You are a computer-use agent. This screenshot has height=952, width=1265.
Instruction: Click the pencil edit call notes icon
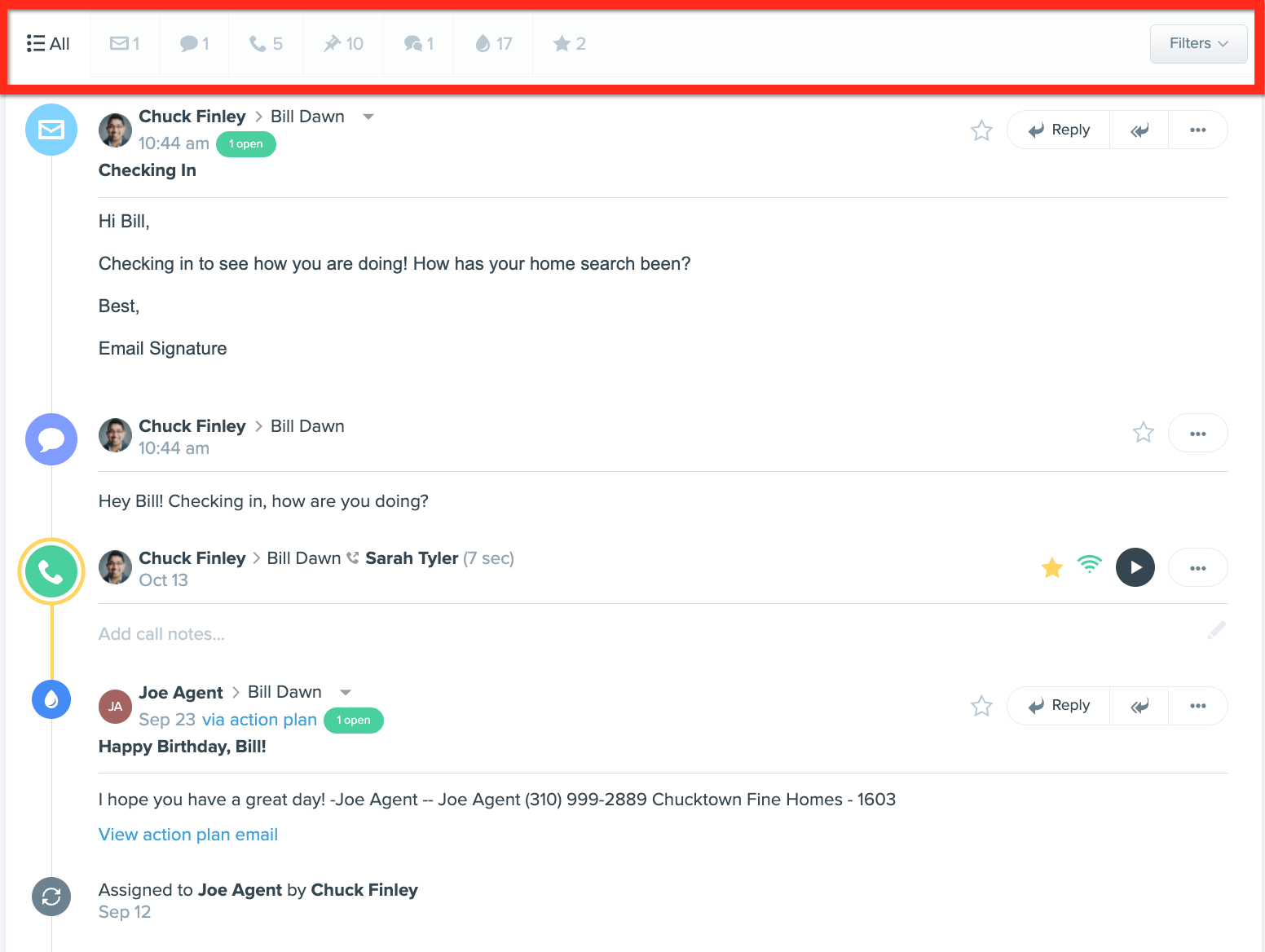(x=1216, y=630)
